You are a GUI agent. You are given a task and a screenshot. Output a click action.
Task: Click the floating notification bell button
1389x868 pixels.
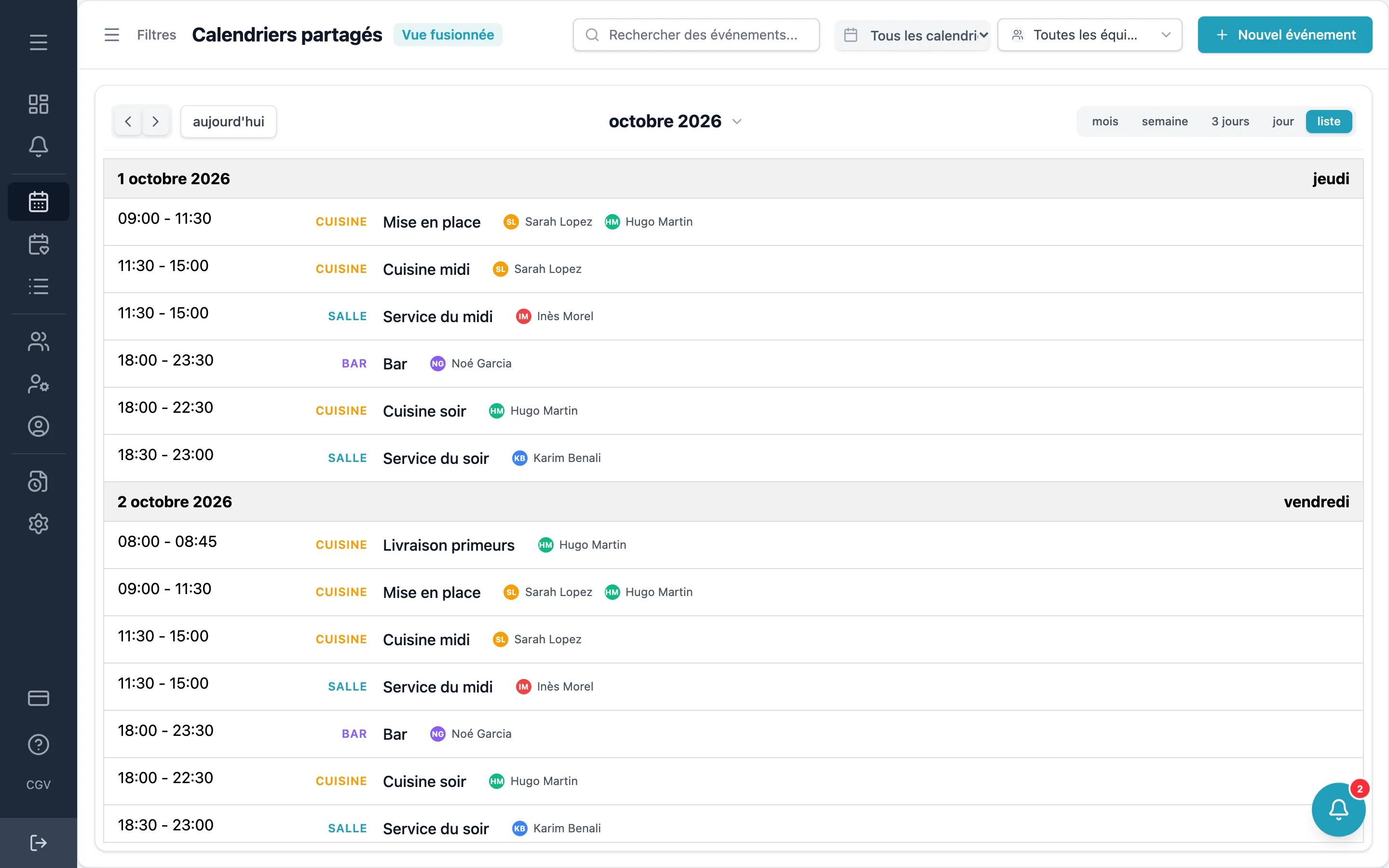[x=1338, y=810]
